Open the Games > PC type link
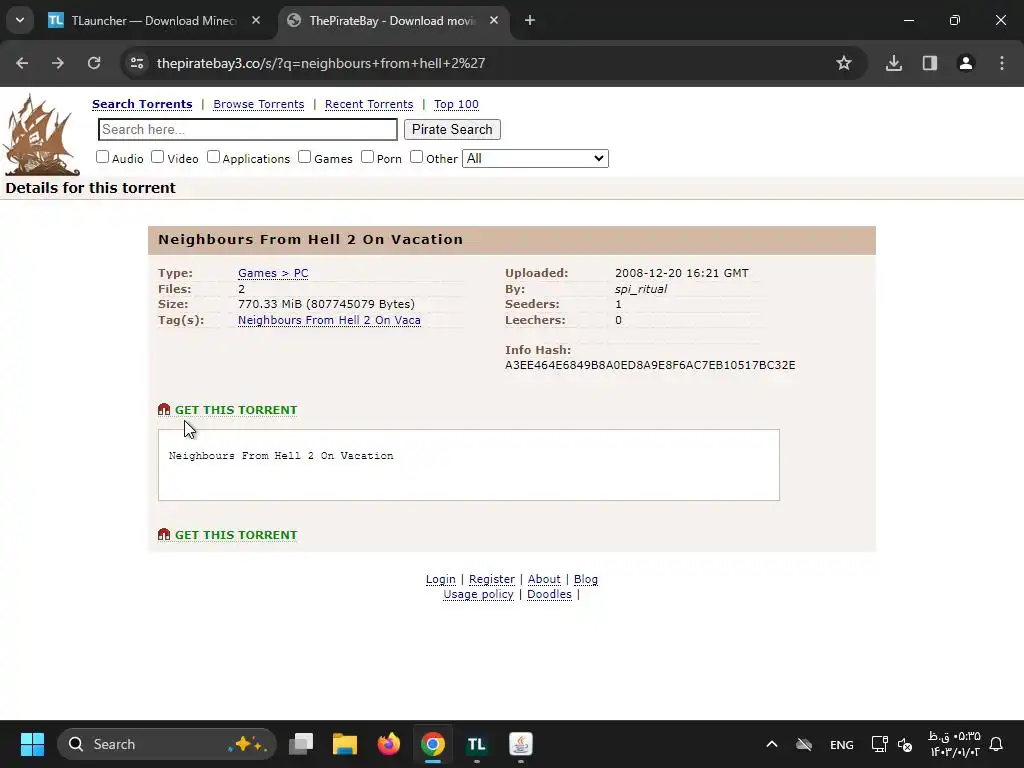Screen dimensions: 1024x768 (x=273, y=273)
